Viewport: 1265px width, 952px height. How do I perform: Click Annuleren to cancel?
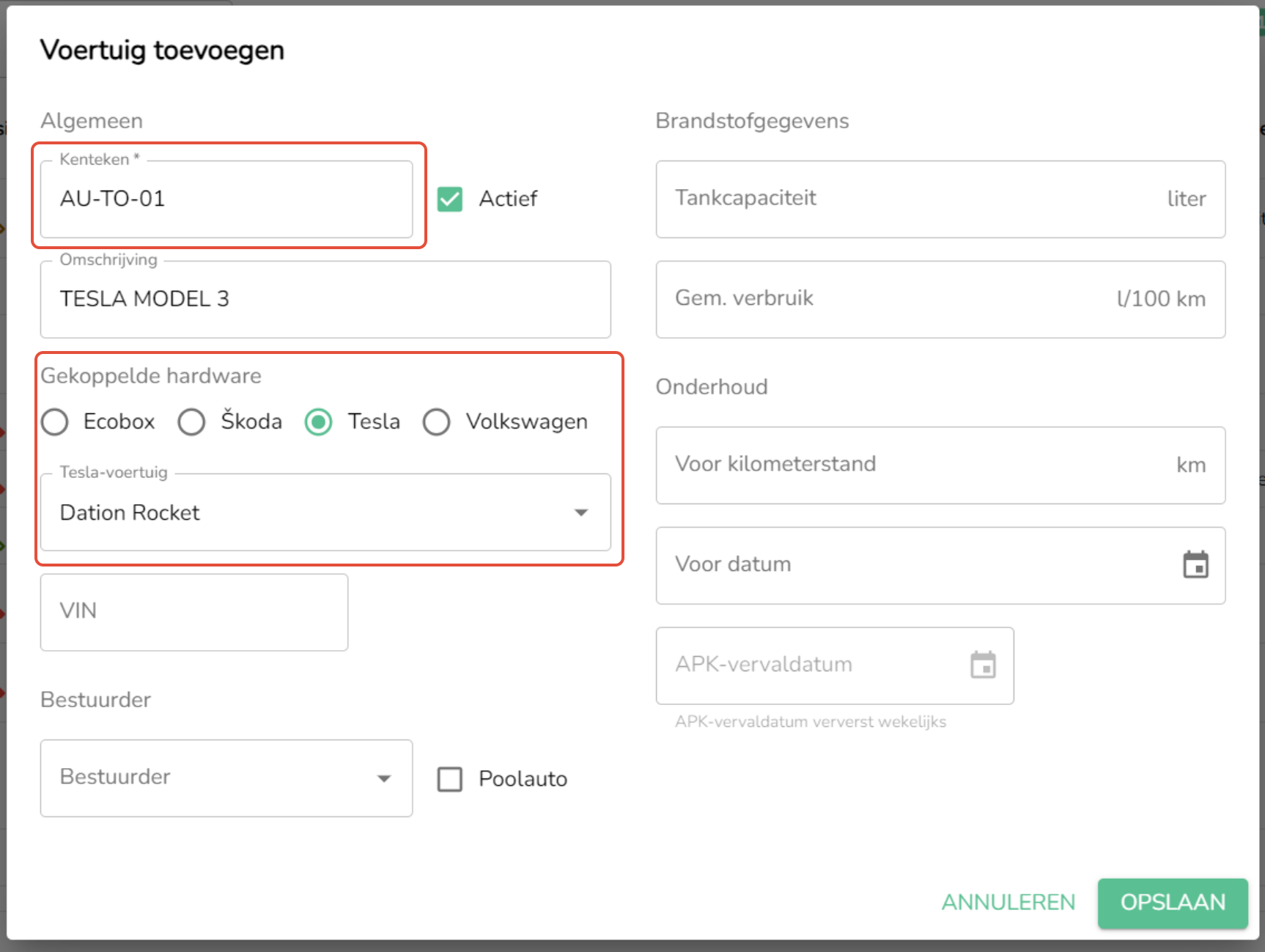point(1008,902)
